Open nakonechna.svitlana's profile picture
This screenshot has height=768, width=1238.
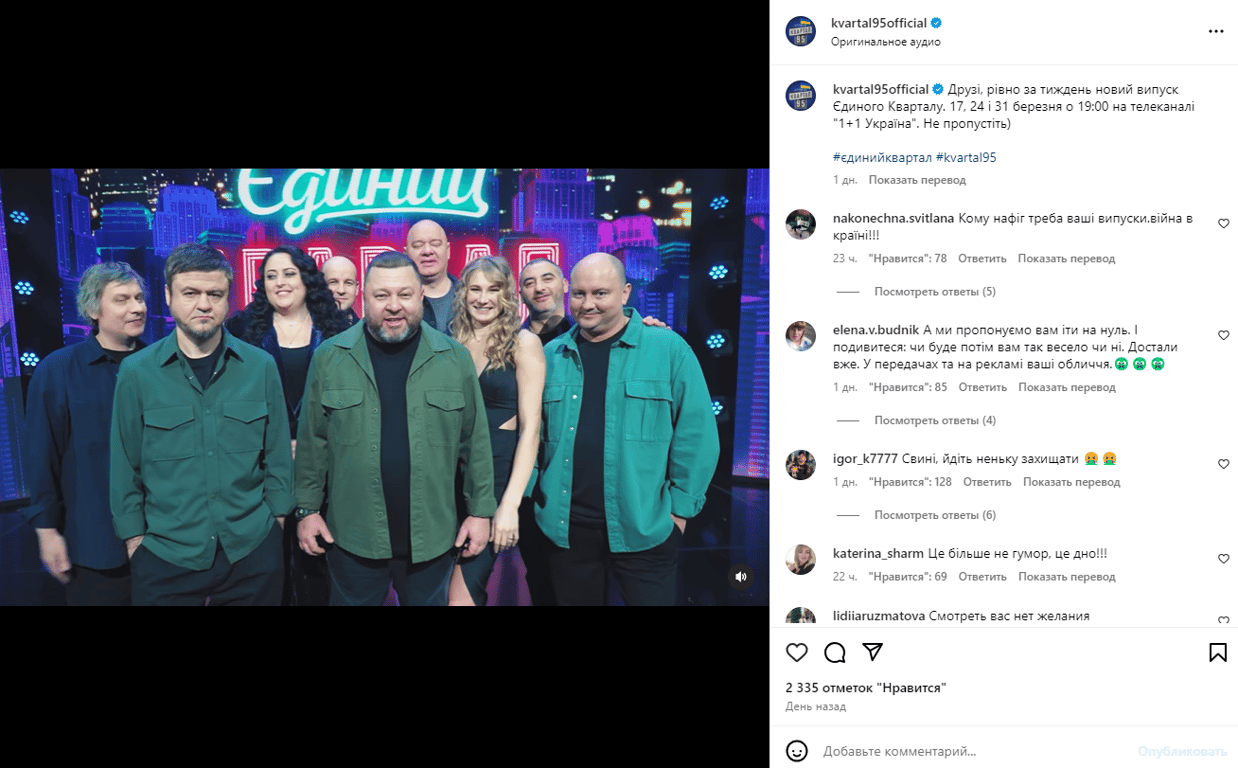pos(801,224)
